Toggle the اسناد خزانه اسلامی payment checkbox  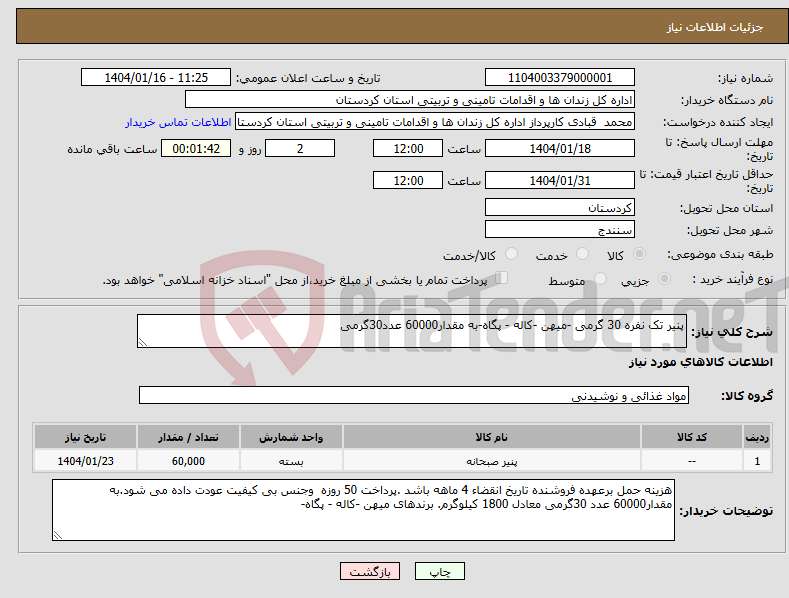pyautogui.click(x=501, y=277)
